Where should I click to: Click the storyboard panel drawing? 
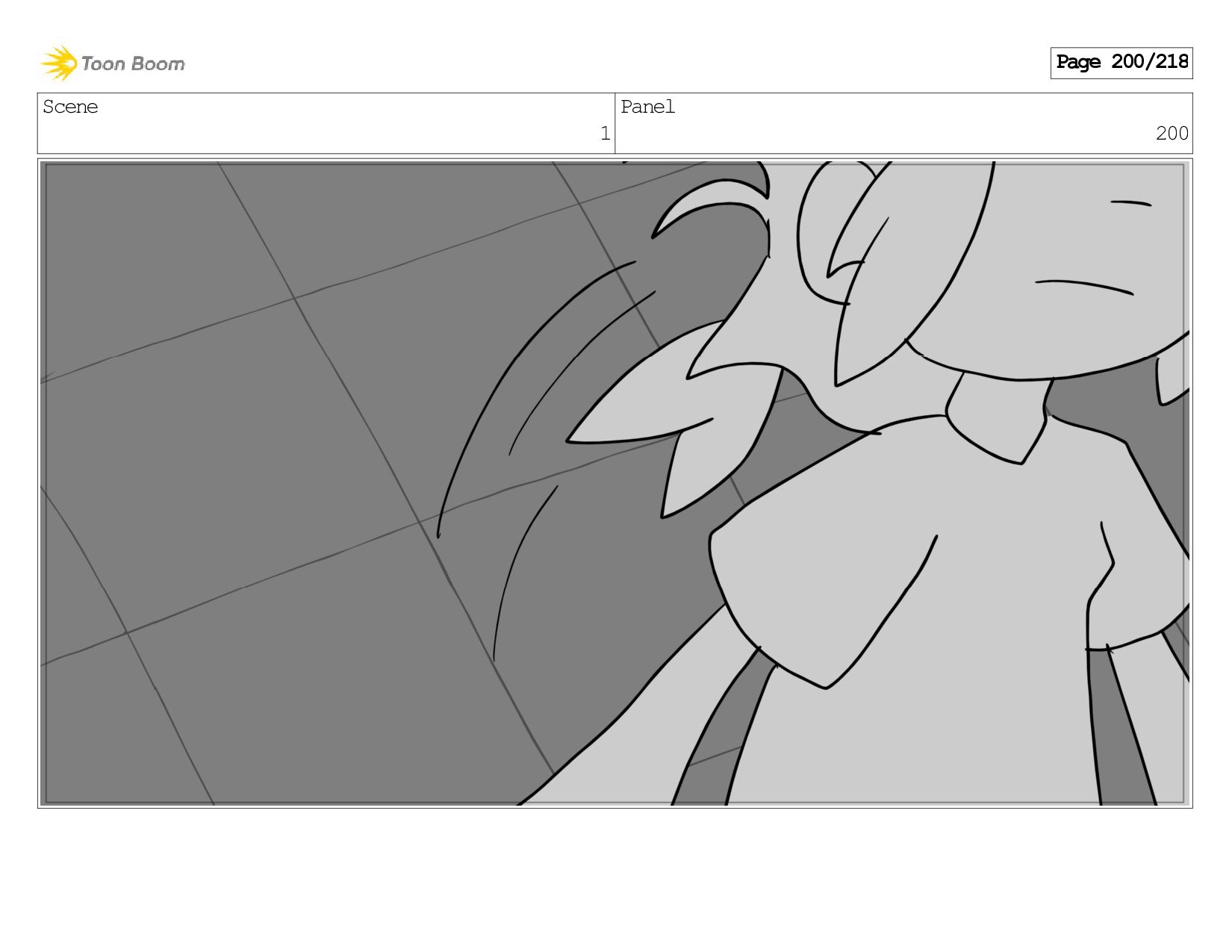(615, 483)
